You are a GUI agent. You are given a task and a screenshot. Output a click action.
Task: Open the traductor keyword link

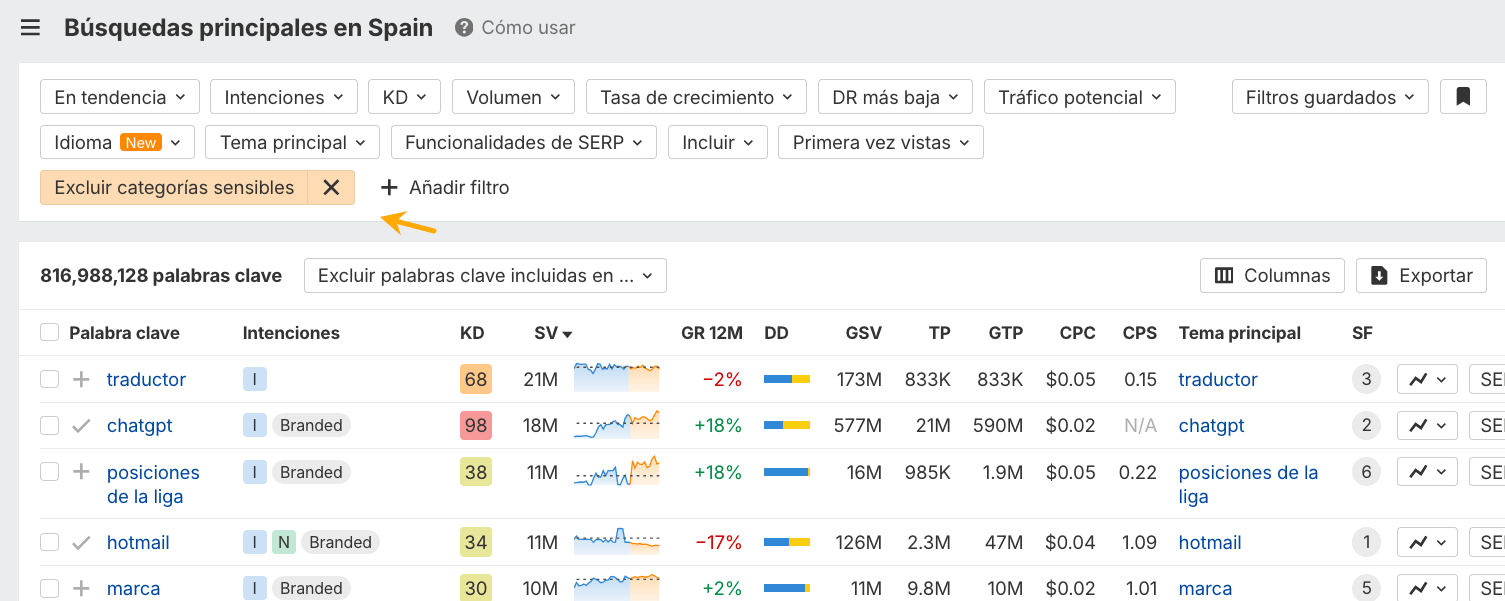tap(146, 379)
